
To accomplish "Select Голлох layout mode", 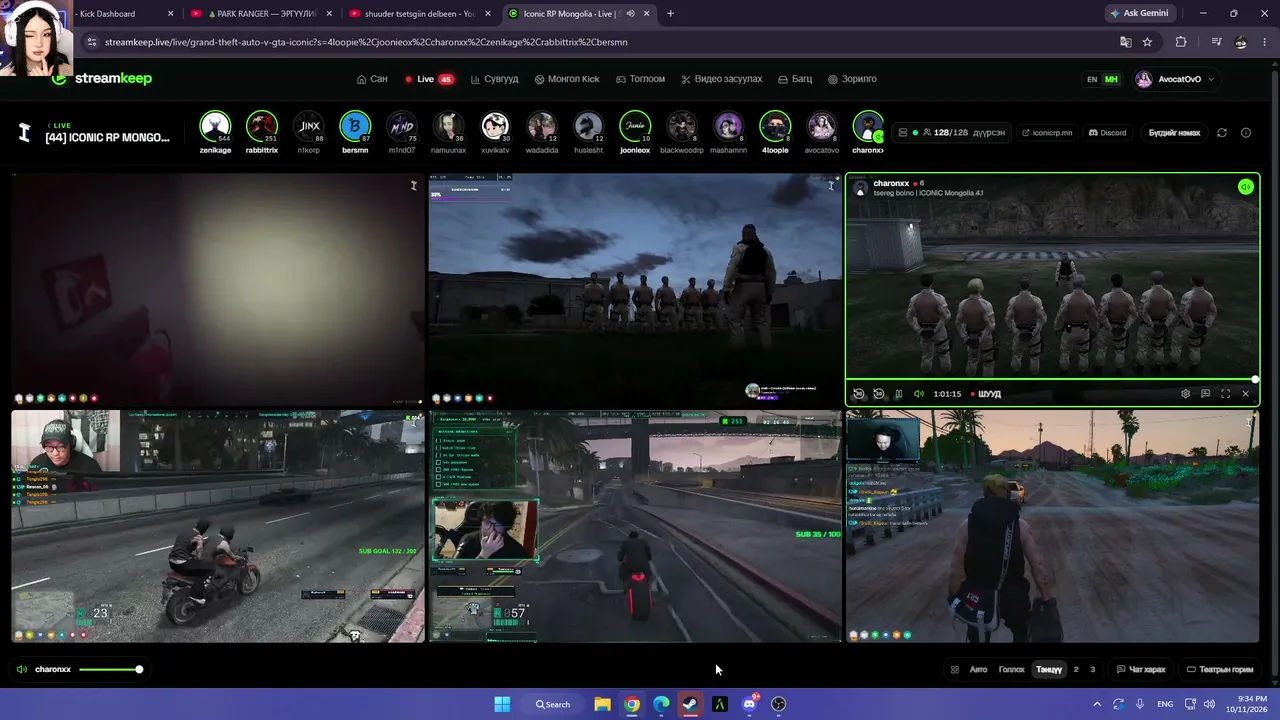I will point(1012,670).
